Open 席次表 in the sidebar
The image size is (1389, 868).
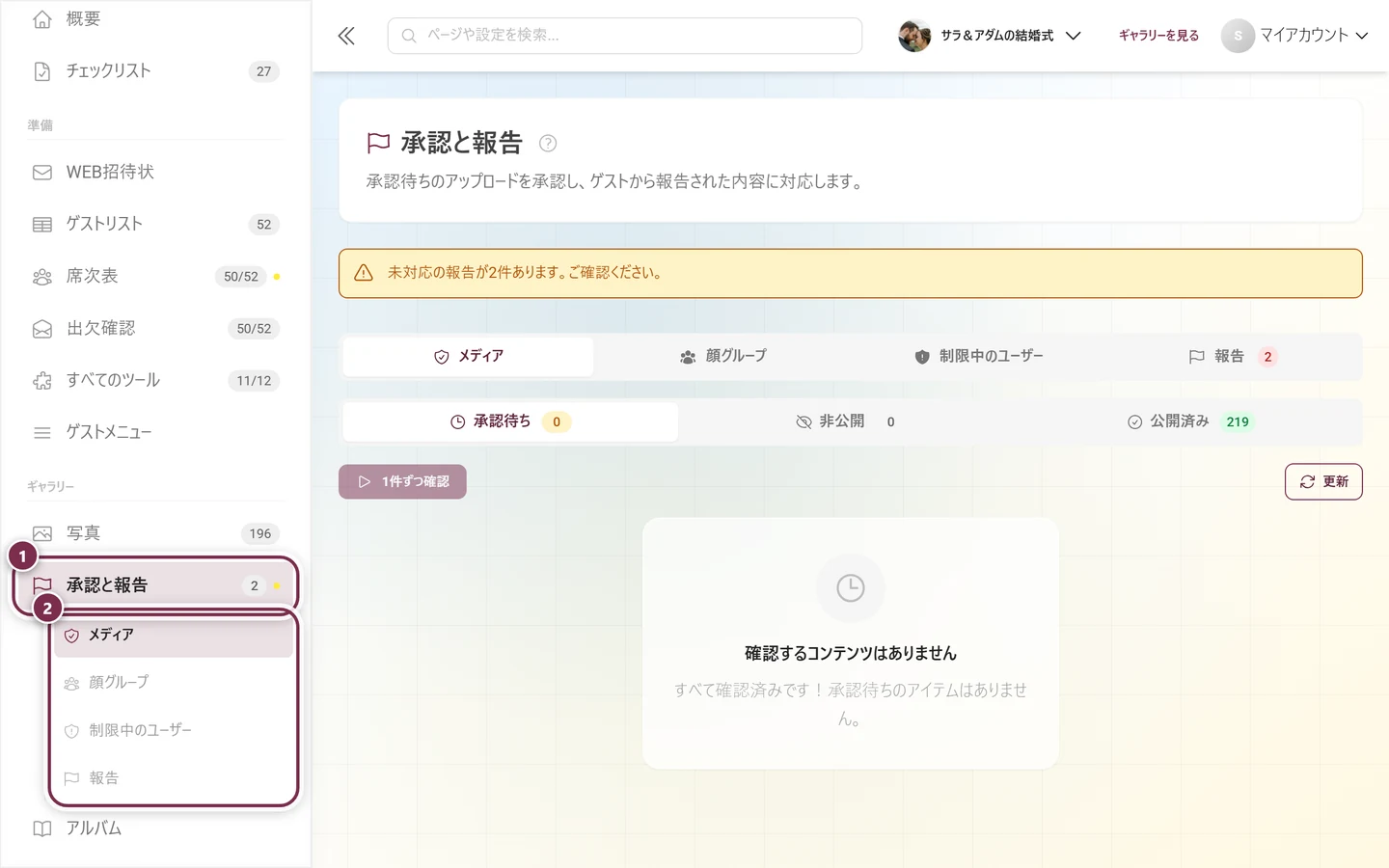(156, 277)
